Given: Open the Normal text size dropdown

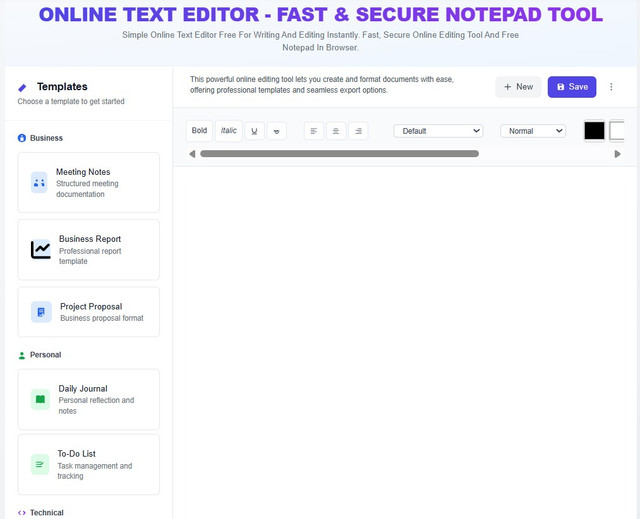Looking at the screenshot, I should pos(533,131).
